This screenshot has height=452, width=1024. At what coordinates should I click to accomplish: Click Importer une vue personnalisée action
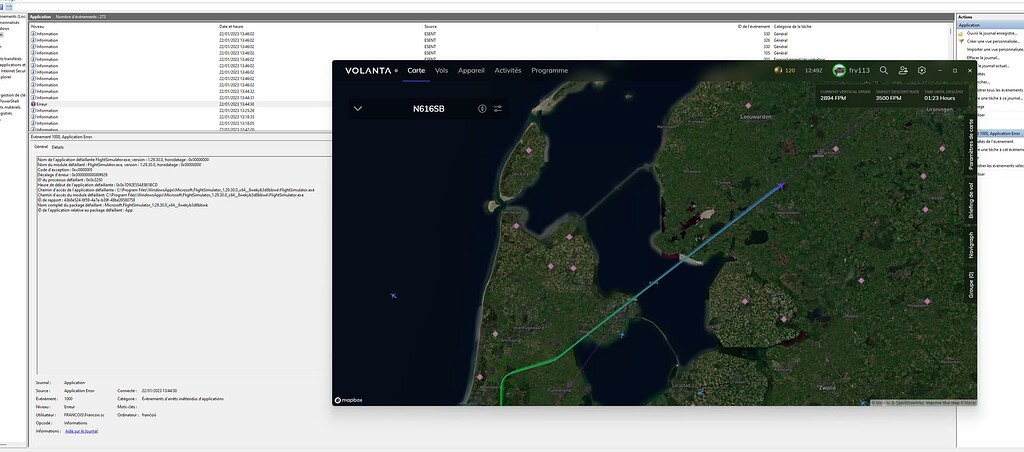pyautogui.click(x=995, y=49)
